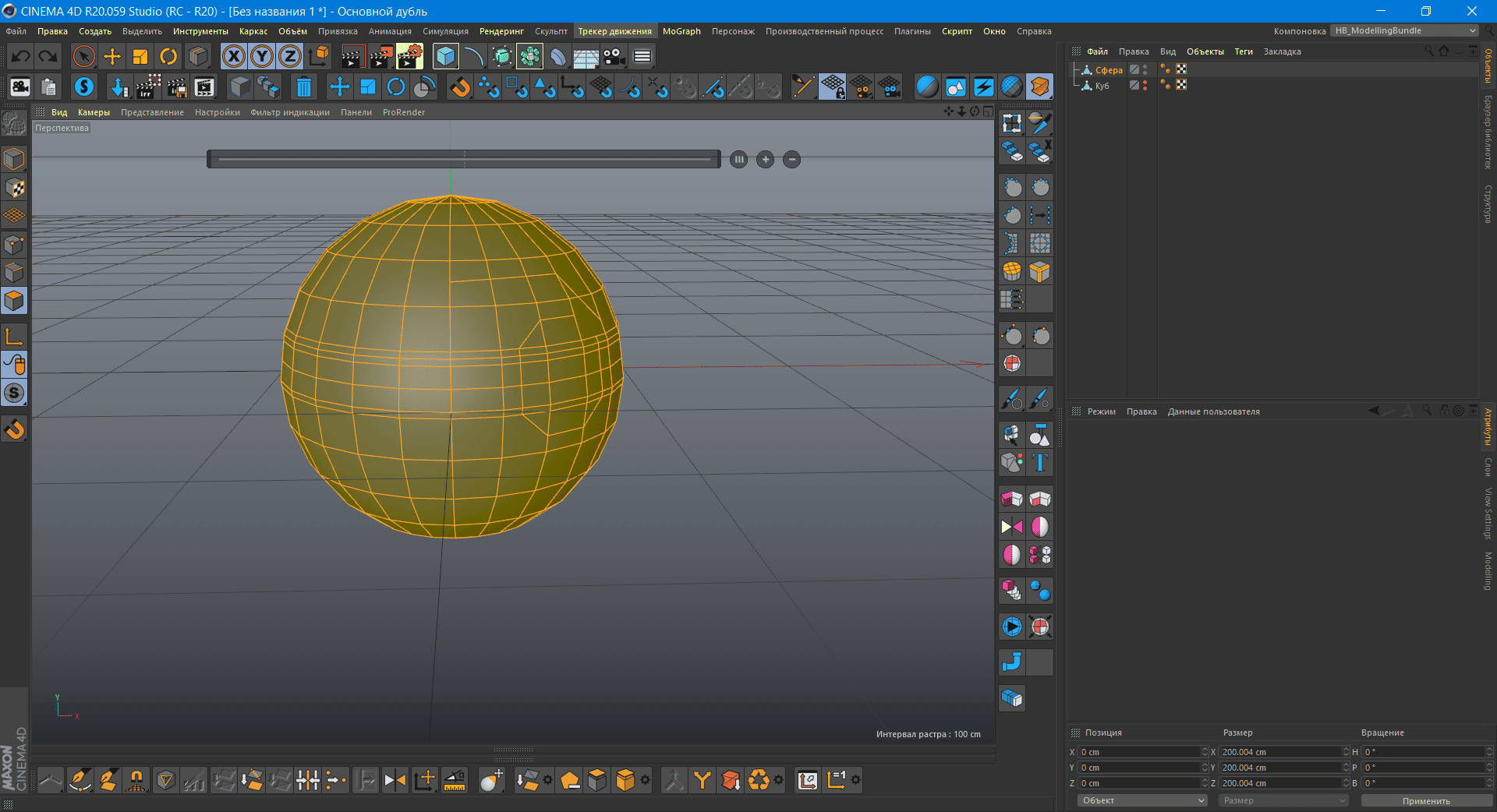
Task: Toggle the layer square of Сфера
Action: 1134,69
